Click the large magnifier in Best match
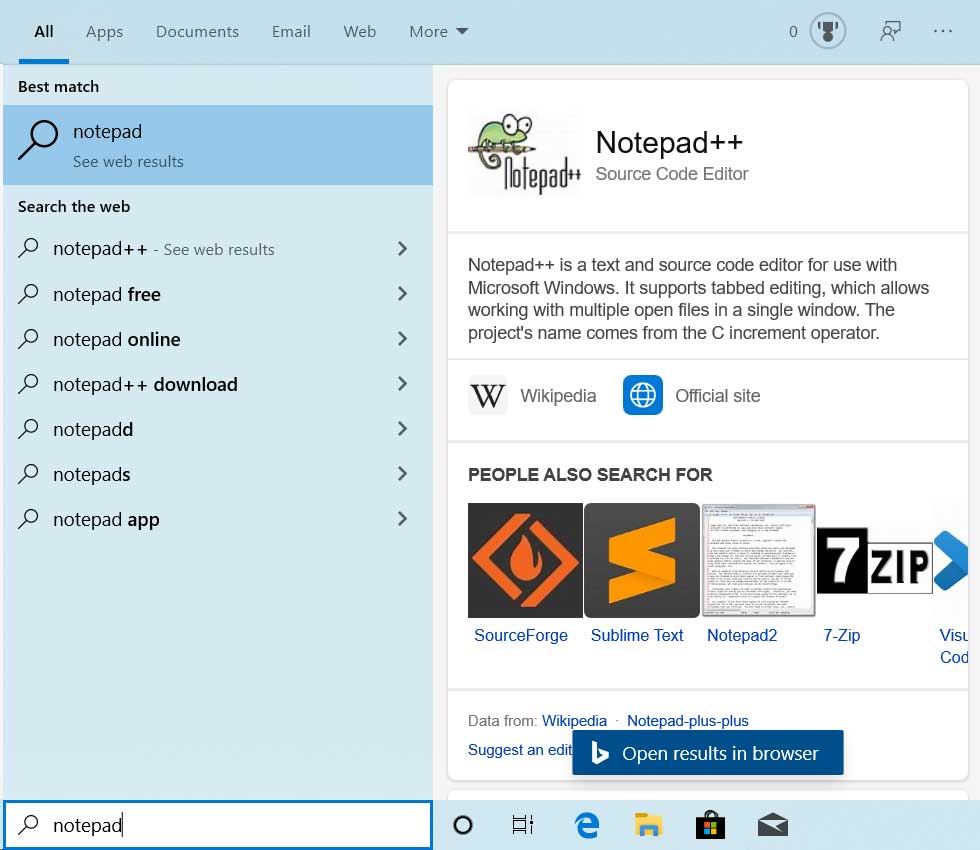 pos(38,140)
